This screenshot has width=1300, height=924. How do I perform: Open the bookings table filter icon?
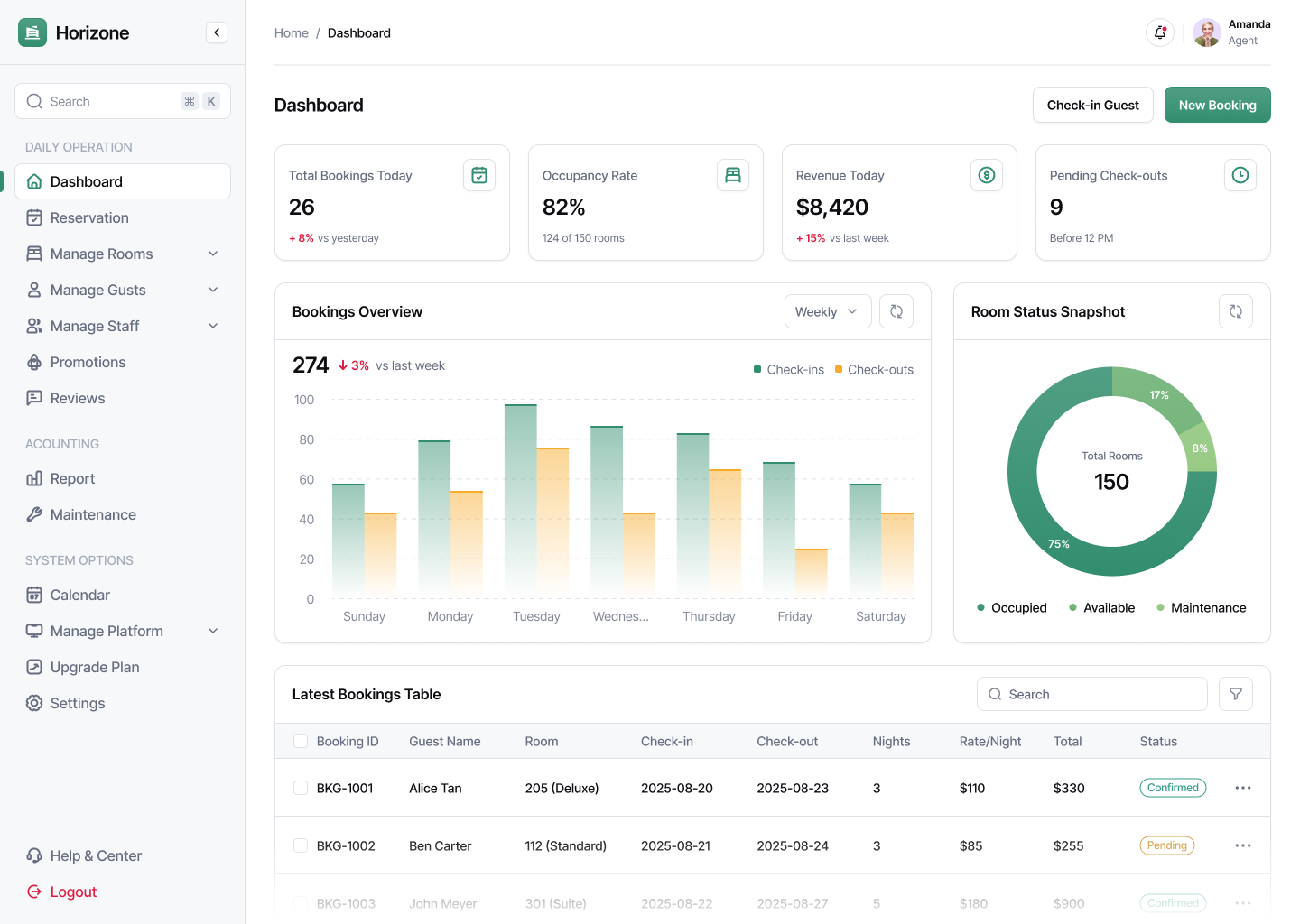pos(1235,694)
